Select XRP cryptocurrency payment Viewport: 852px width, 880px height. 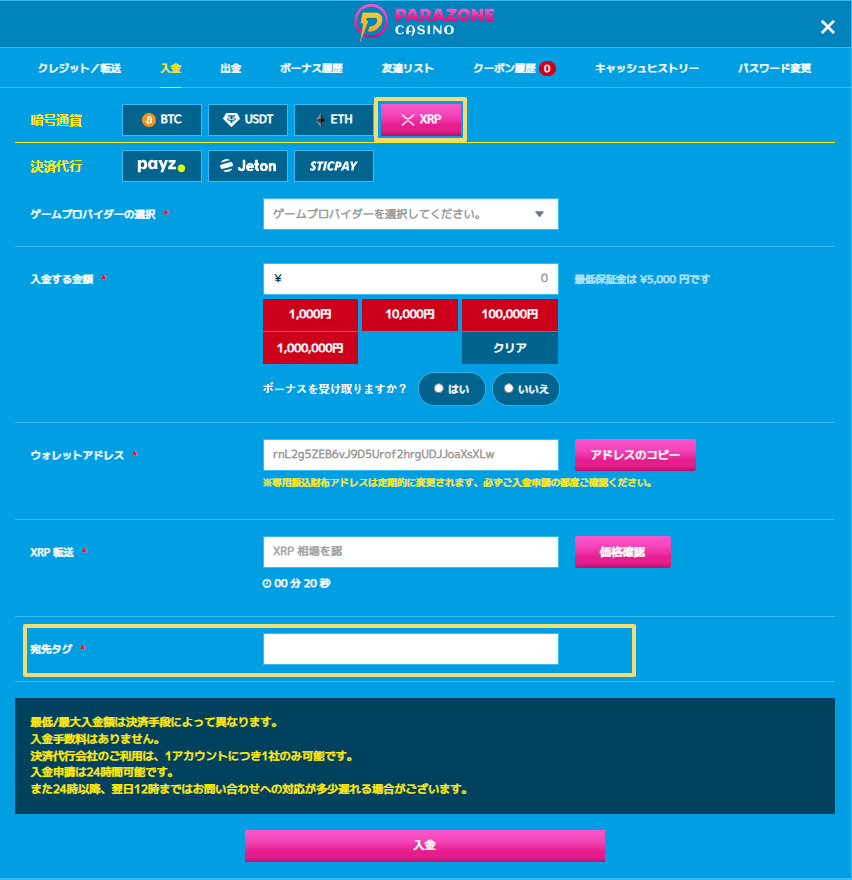point(420,120)
